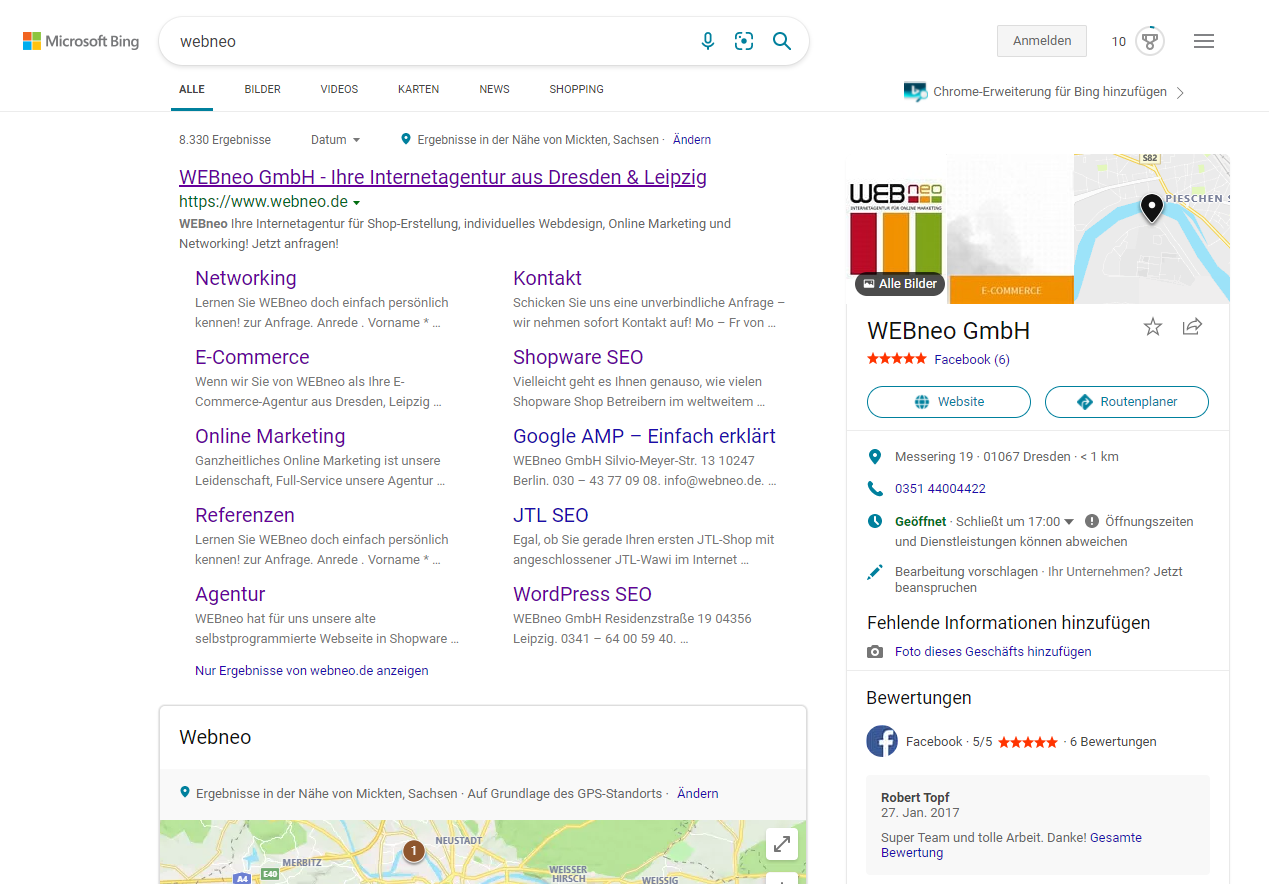Save WEBneo GmbH with the star icon
1269x884 pixels.
(x=1153, y=327)
